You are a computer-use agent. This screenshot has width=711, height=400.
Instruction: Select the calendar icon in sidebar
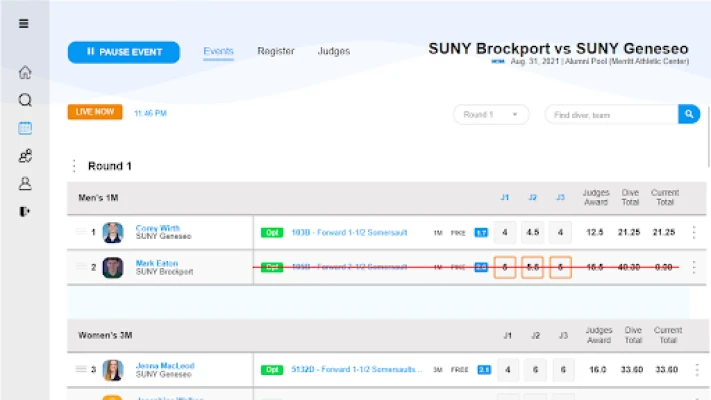[x=25, y=128]
